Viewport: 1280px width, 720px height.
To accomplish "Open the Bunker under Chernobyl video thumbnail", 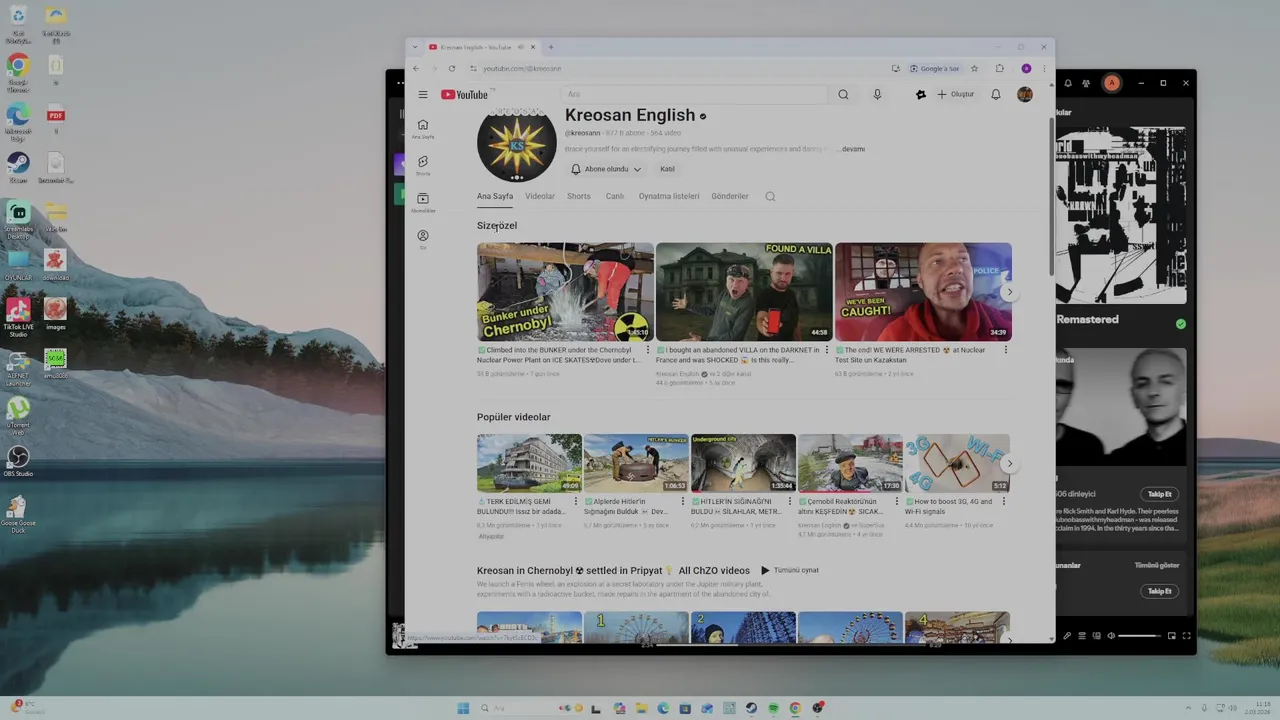I will 565,292.
